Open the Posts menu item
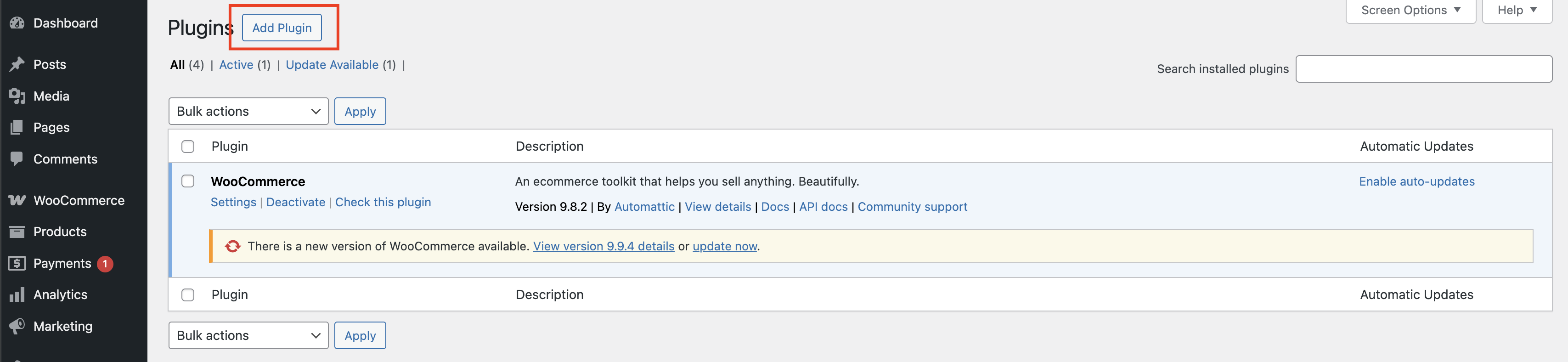This screenshot has width=1568, height=362. [50, 64]
